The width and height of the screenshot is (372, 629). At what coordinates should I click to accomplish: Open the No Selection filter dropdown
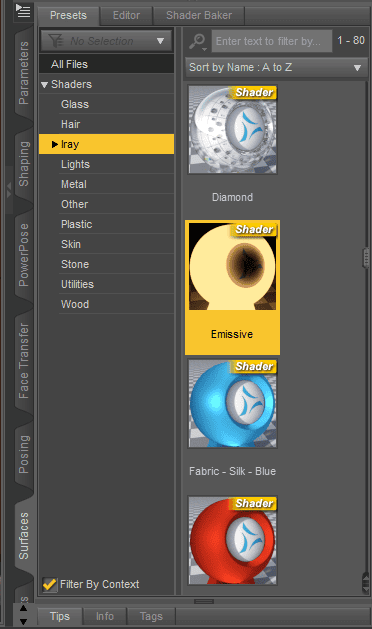[x=106, y=41]
